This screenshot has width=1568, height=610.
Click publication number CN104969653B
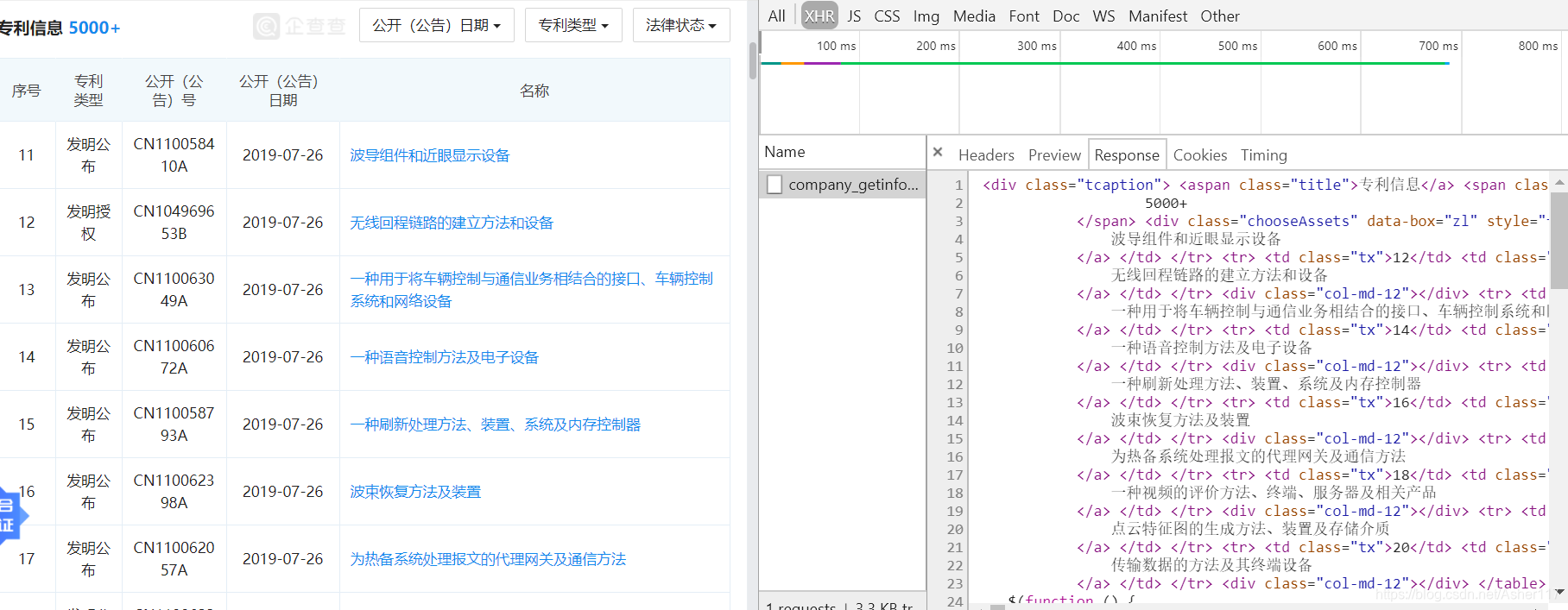174,223
